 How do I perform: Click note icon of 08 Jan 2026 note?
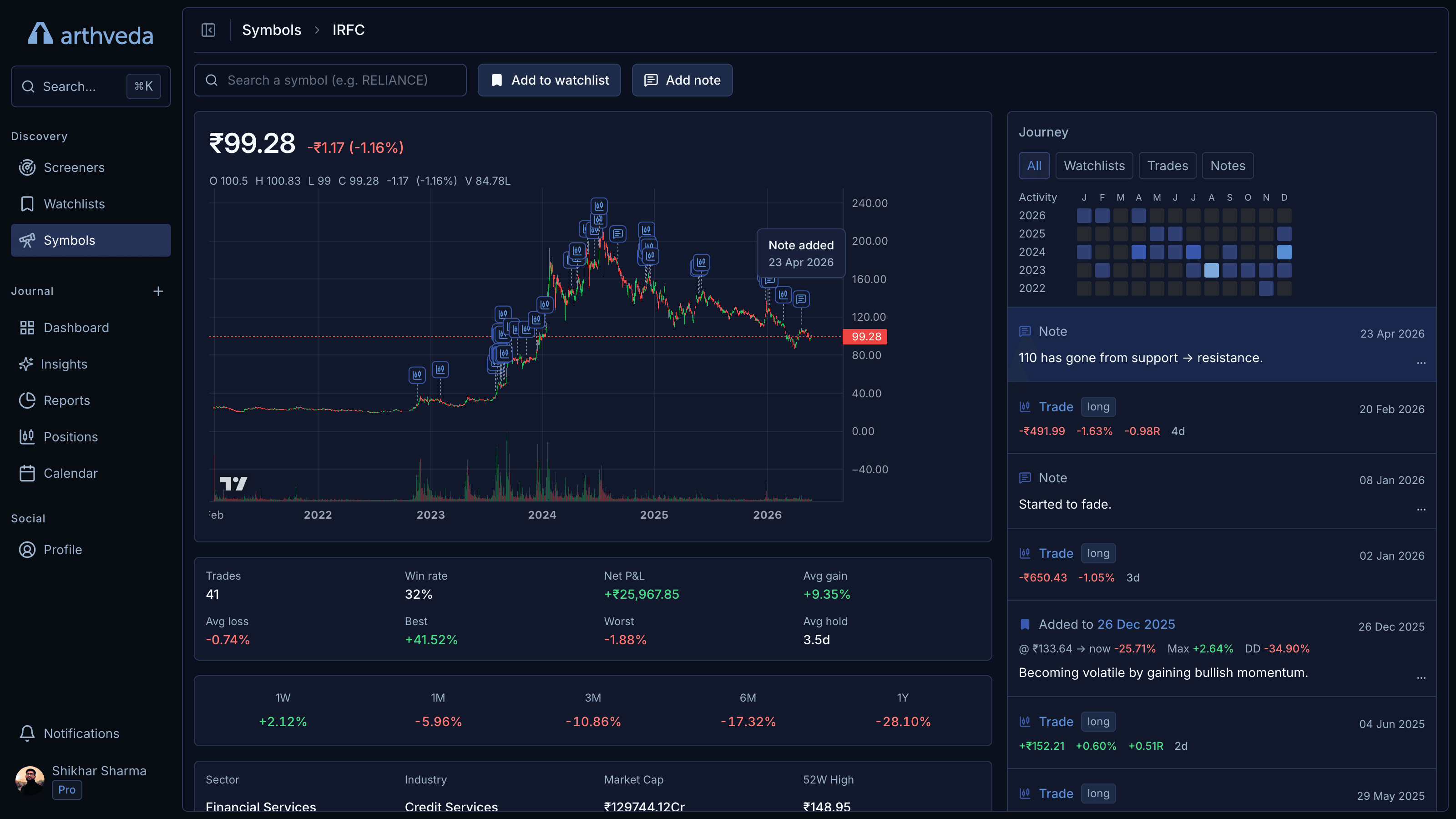[1025, 478]
